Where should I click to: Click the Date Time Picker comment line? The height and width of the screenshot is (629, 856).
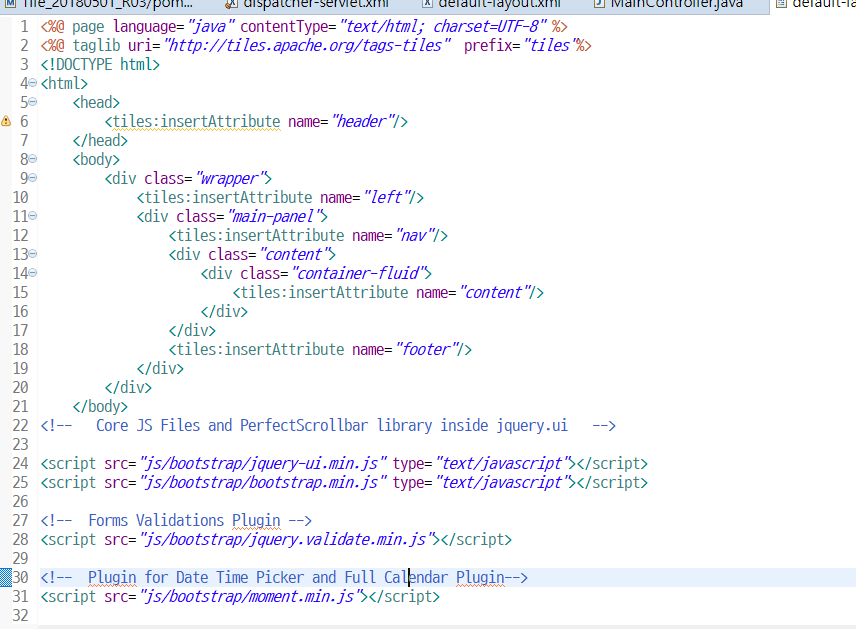(284, 577)
